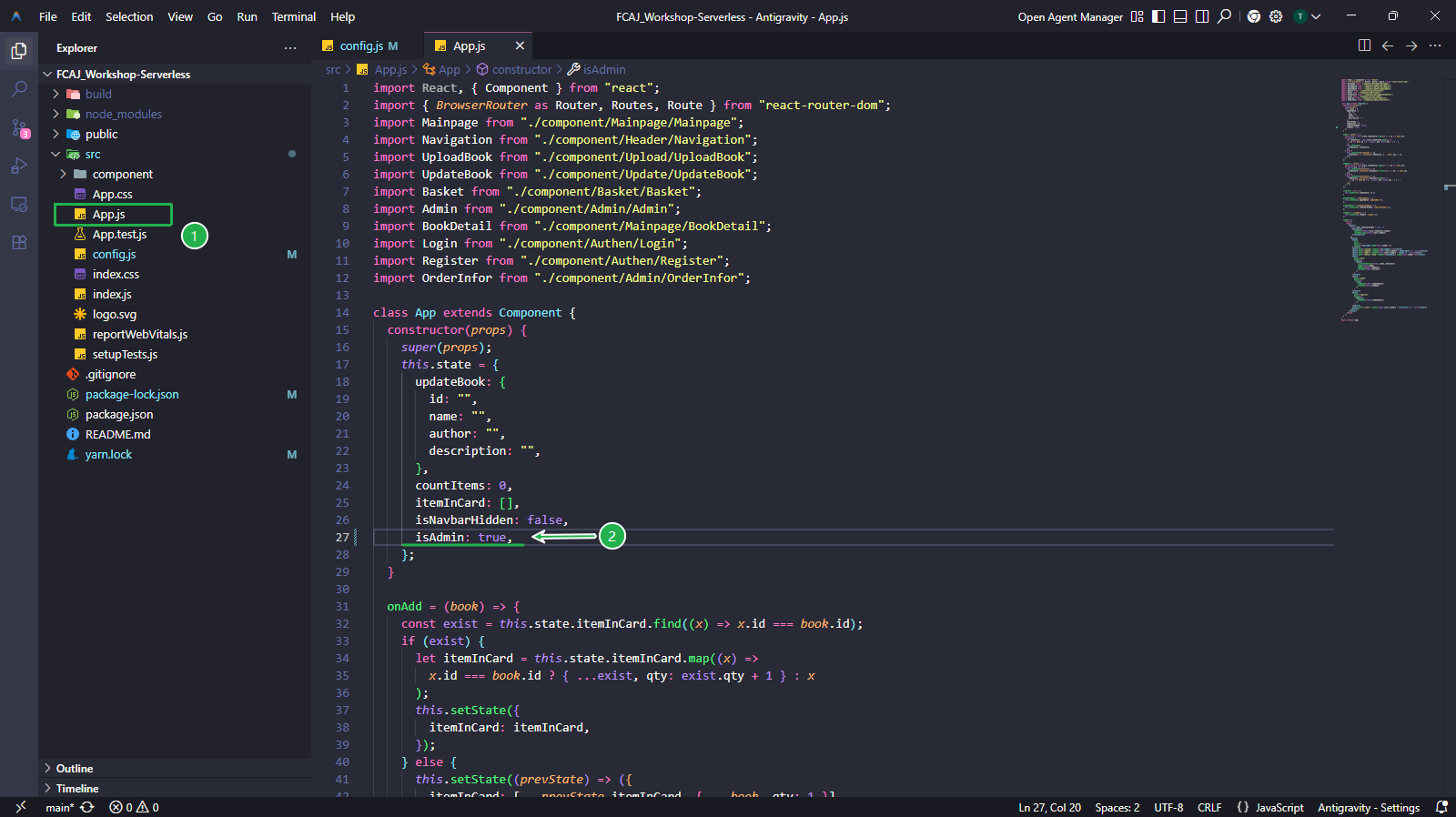The image size is (1456, 817).
Task: Open Run and Debug view
Action: coord(18,166)
